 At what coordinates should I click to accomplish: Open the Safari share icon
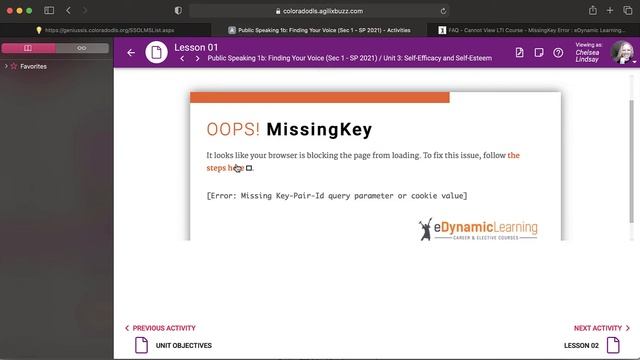(x=593, y=11)
